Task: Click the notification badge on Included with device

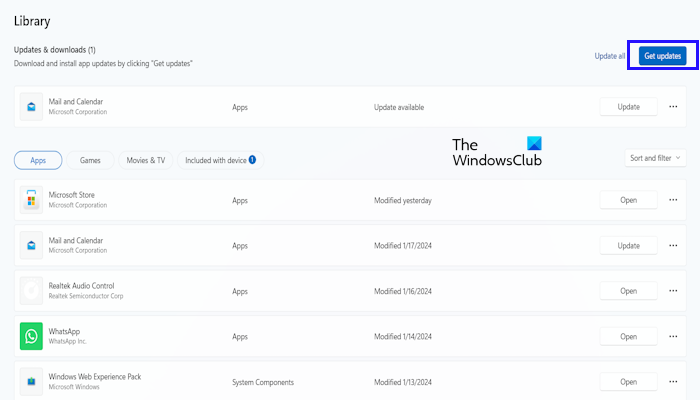Action: (252, 160)
